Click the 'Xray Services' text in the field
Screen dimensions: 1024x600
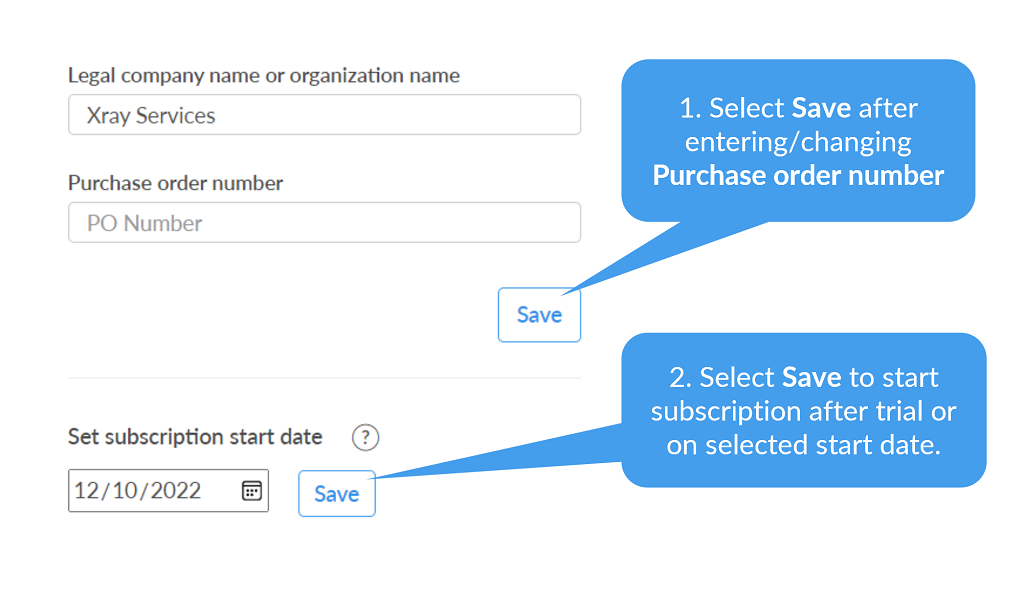(x=151, y=115)
